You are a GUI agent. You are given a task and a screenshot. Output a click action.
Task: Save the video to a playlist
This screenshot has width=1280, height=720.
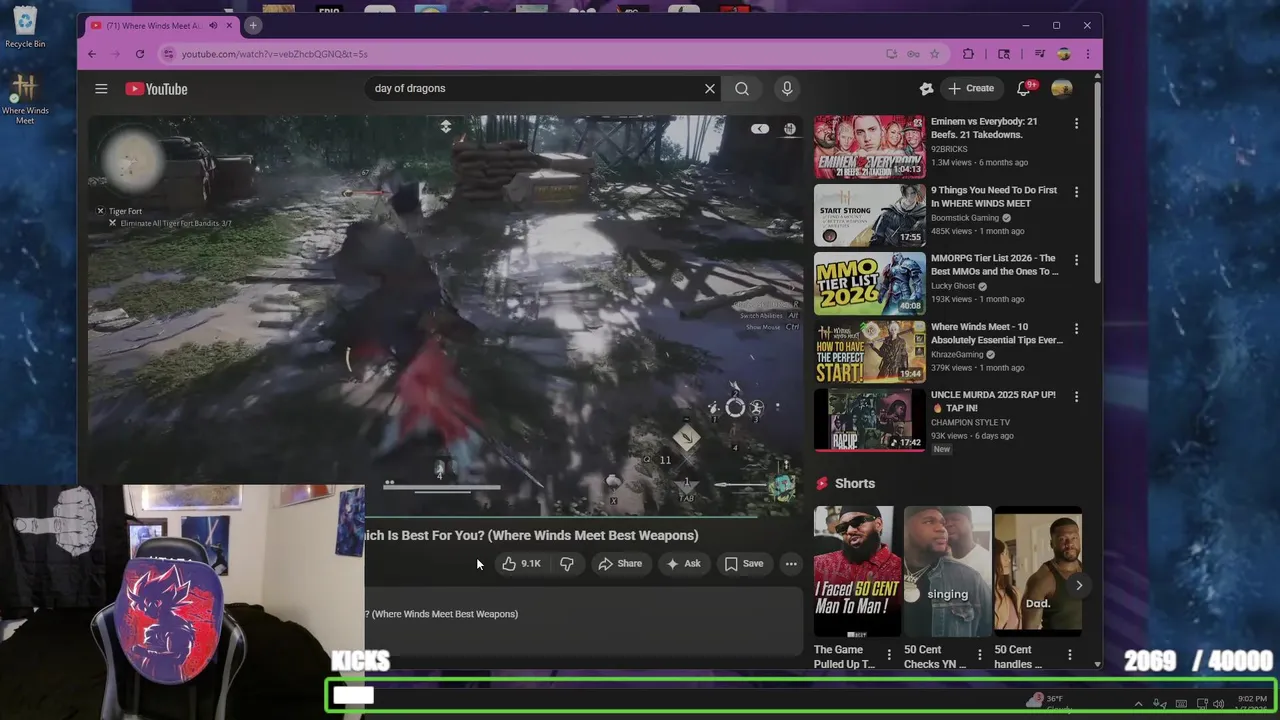[x=744, y=564]
